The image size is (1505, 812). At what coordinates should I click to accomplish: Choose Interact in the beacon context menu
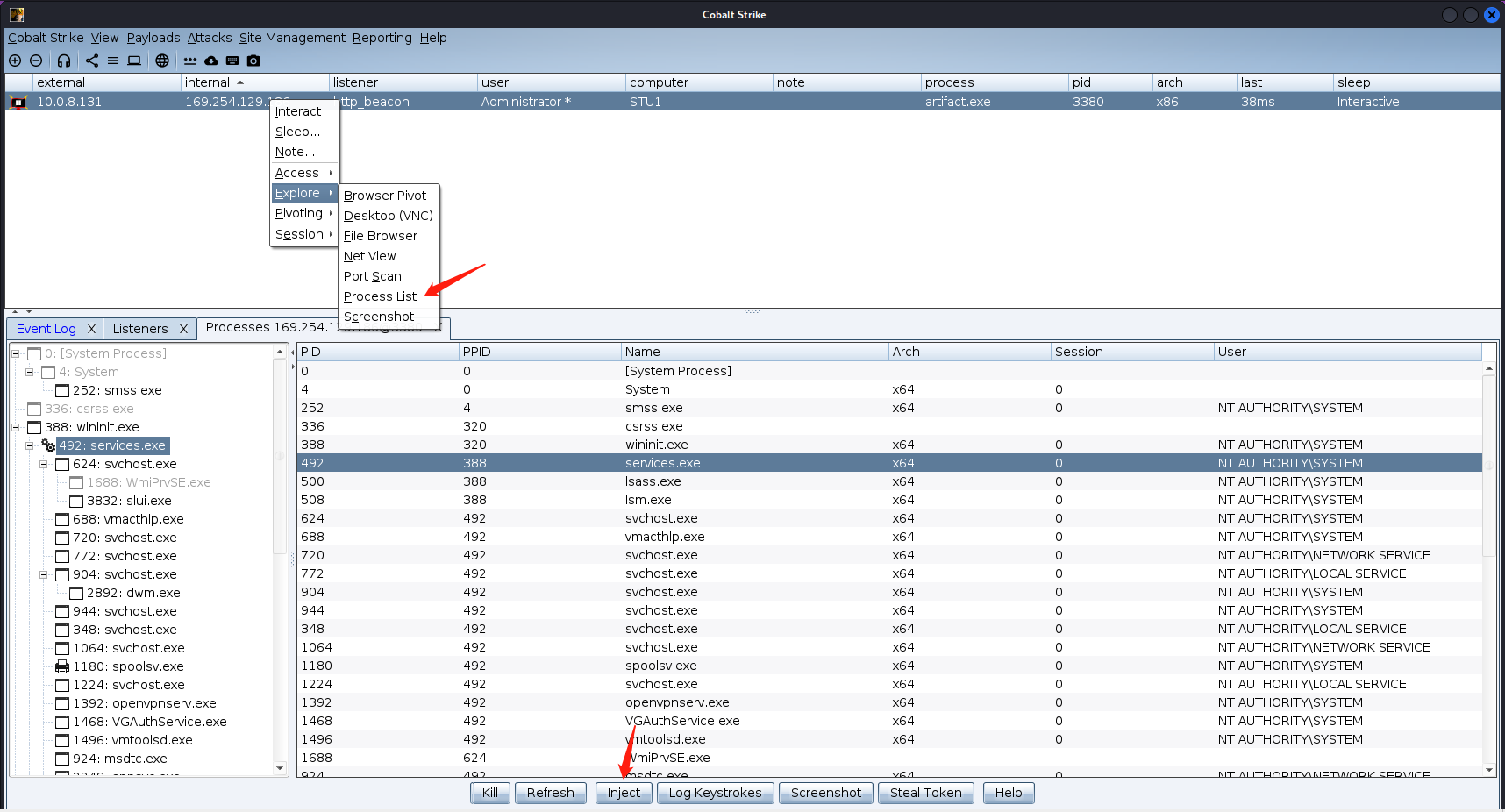[x=303, y=111]
